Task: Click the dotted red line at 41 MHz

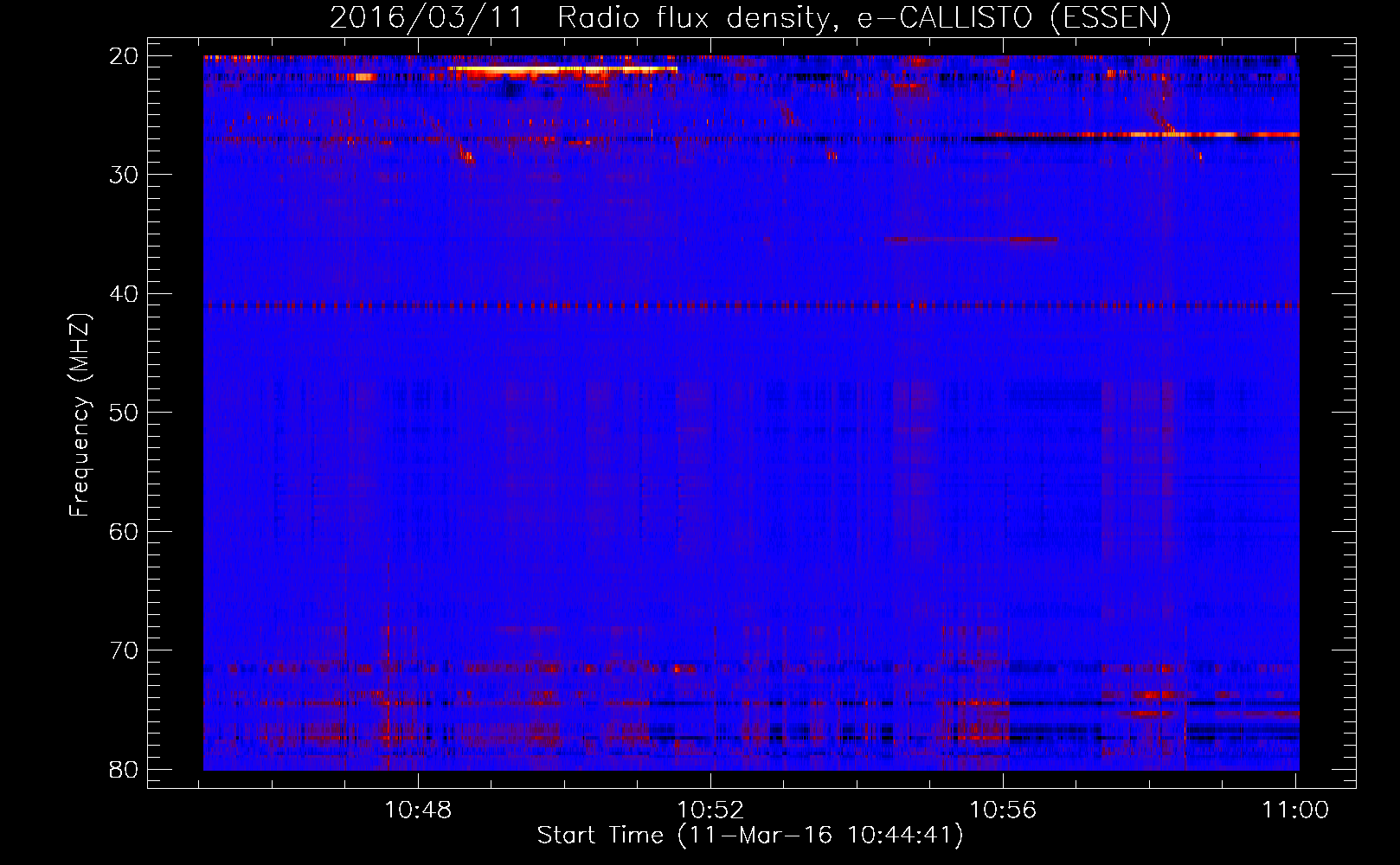Action: click(751, 305)
